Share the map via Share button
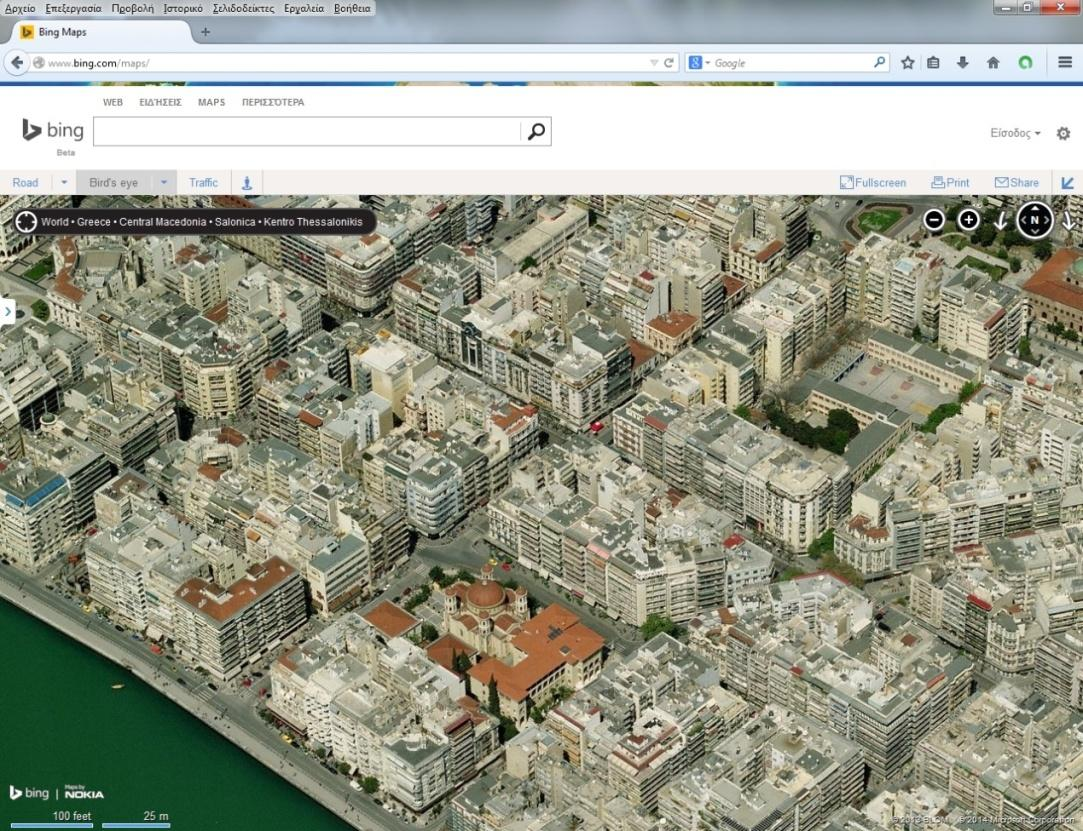Image resolution: width=1083 pixels, height=831 pixels. coord(1017,182)
